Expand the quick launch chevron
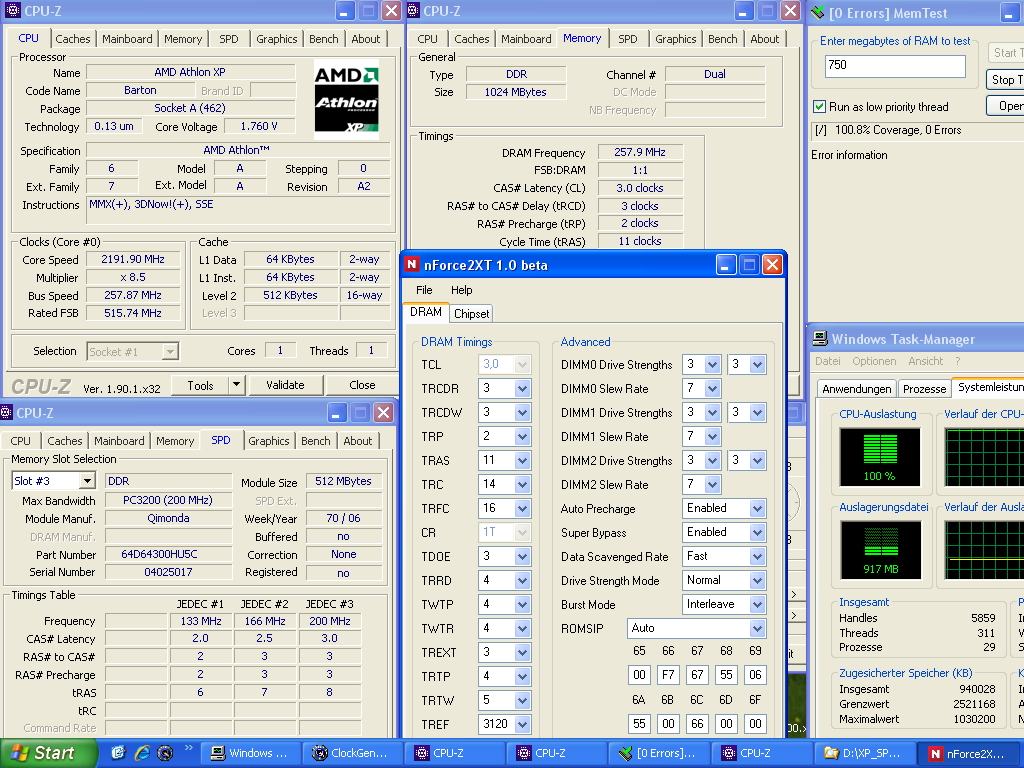This screenshot has height=768, width=1024. pyautogui.click(x=189, y=748)
